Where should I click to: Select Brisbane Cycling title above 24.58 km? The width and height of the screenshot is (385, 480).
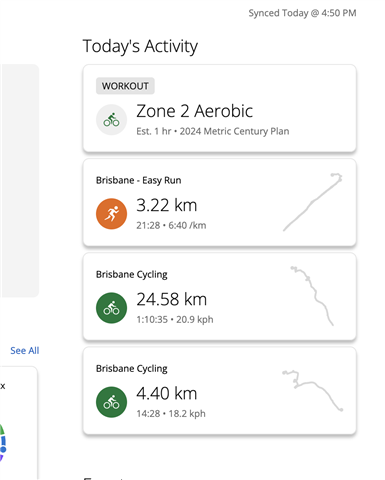coord(132,275)
